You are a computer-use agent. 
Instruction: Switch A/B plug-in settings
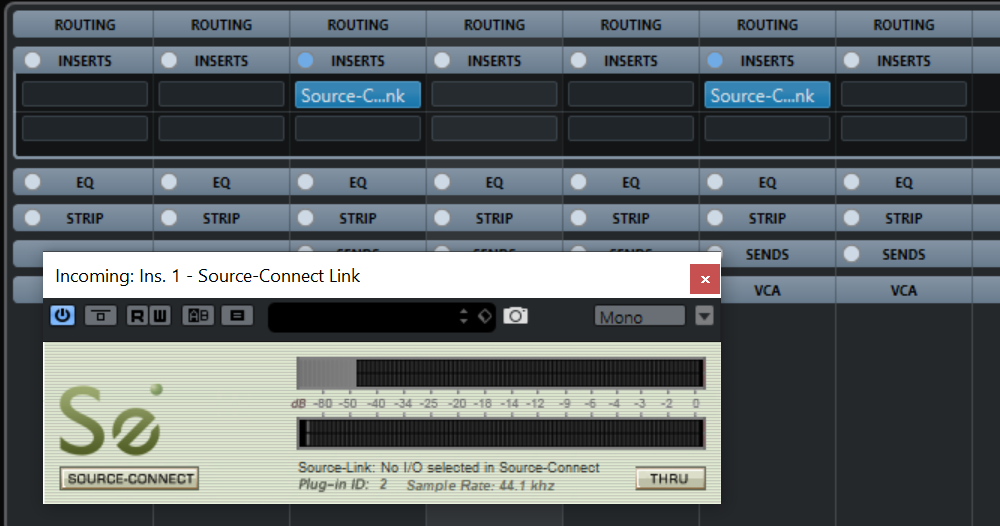(x=195, y=316)
